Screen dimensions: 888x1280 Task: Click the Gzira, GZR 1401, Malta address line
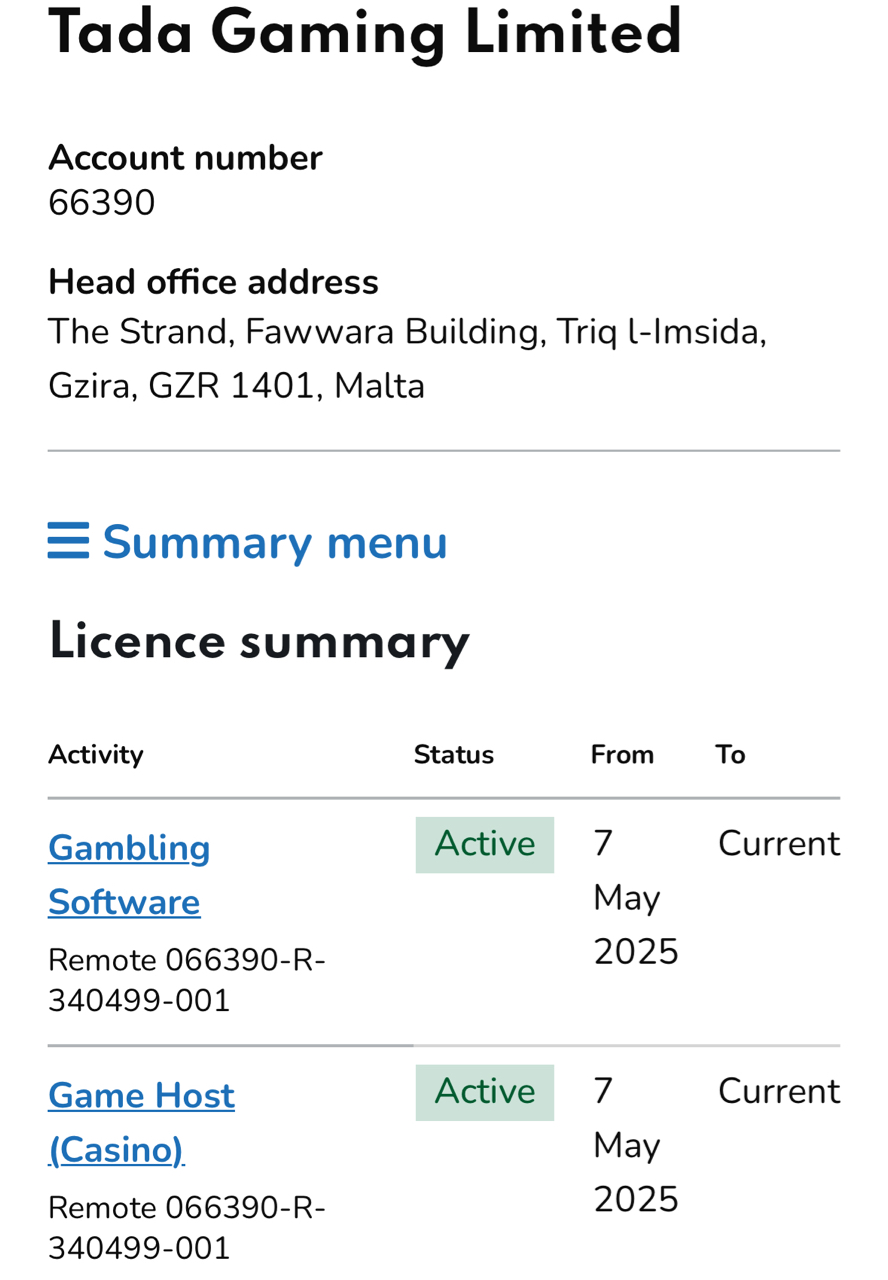coord(237,386)
